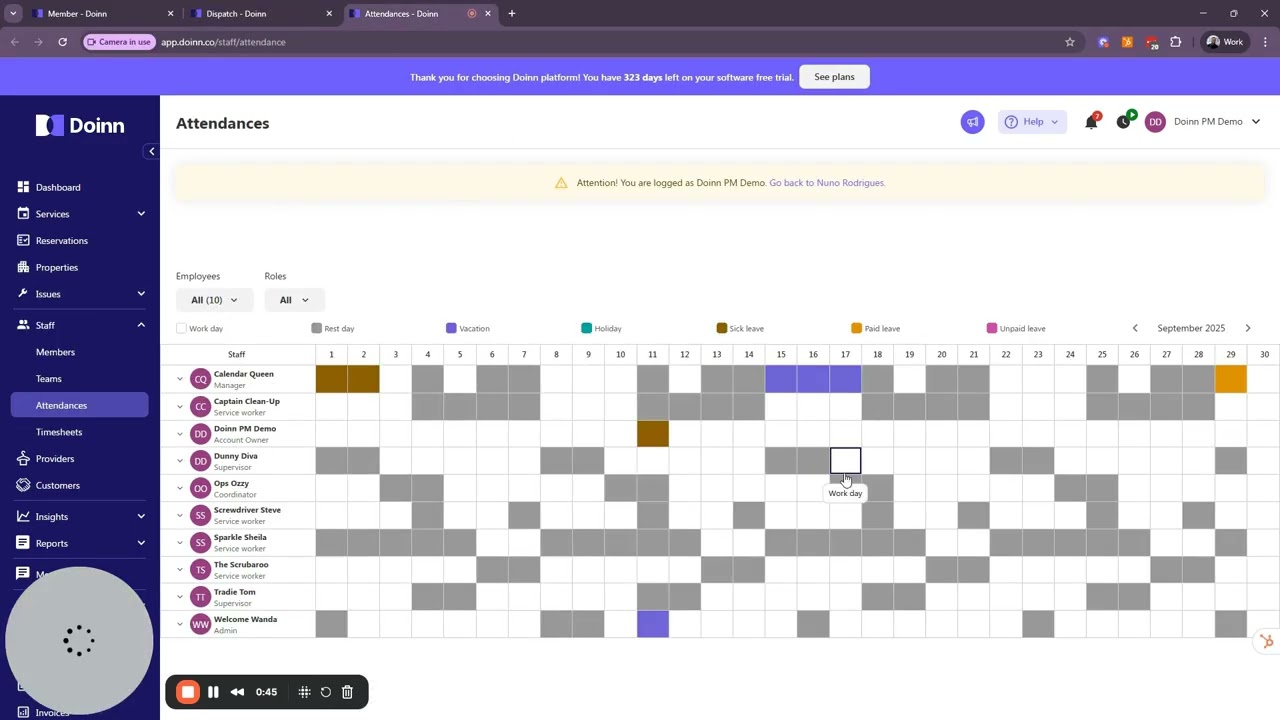Screen dimensions: 1280x720
Task: Click the Welcome Wanda WW avatar
Action: click(201, 624)
